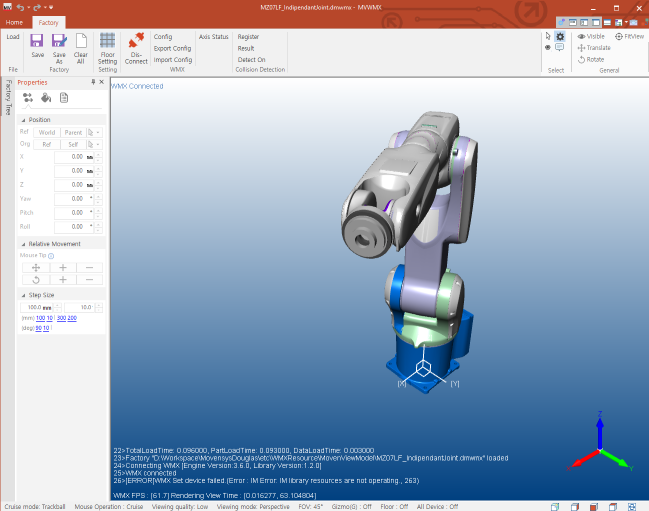Toggle Parent reference button
649x511 pixels.
click(73, 132)
